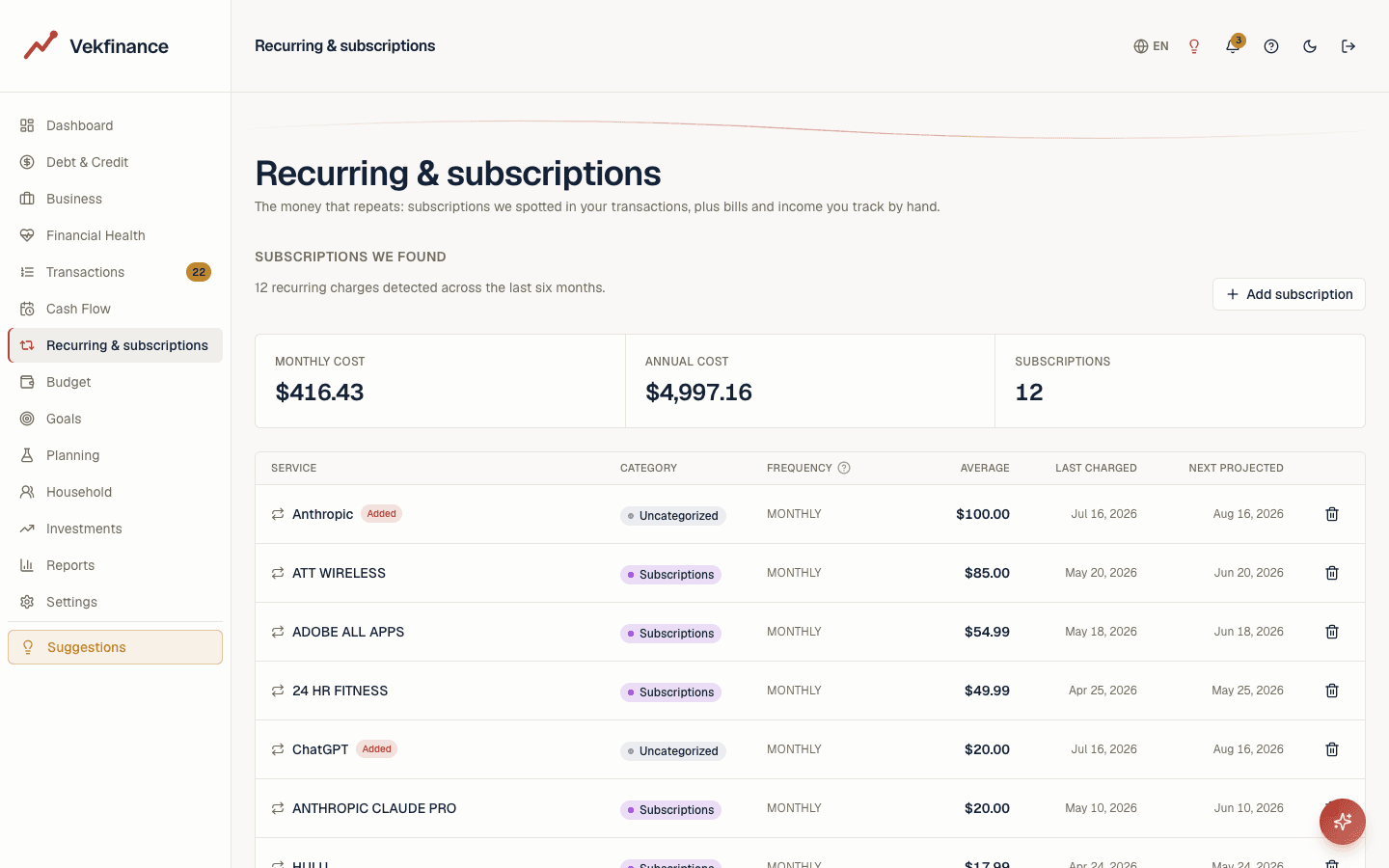Click the Frequency help question icon
The height and width of the screenshot is (868, 1389).
pyautogui.click(x=844, y=468)
